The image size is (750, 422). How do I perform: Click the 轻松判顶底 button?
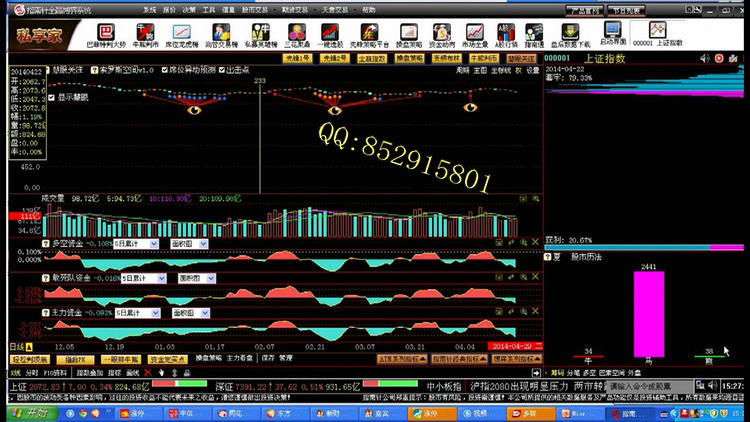coord(29,358)
